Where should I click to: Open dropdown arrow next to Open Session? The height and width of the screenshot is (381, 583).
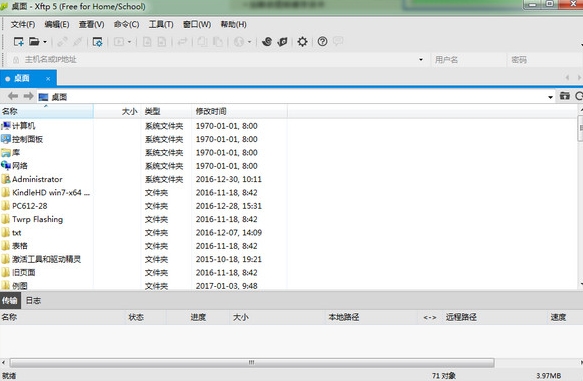[x=45, y=42]
